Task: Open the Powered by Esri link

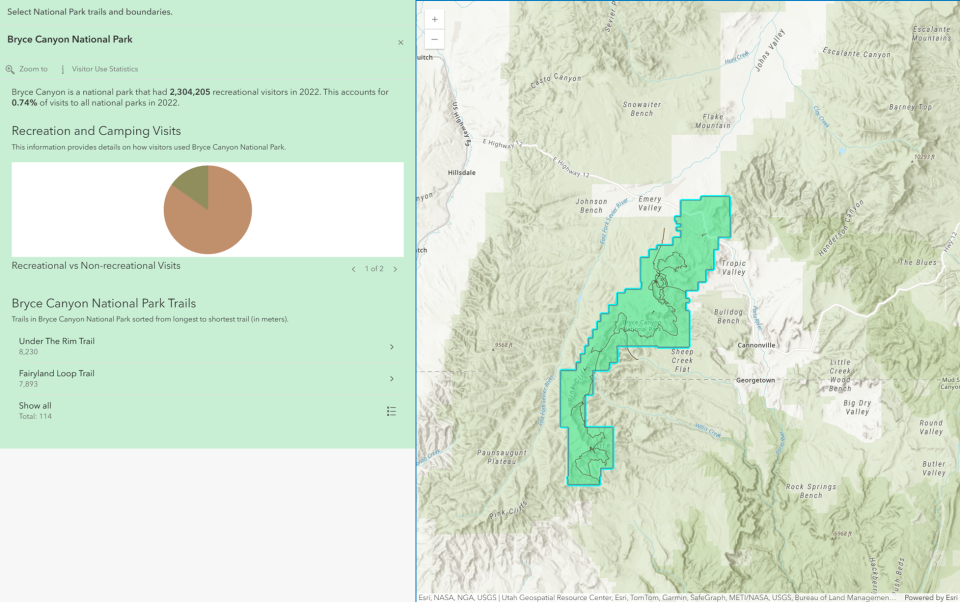Action: click(930, 597)
